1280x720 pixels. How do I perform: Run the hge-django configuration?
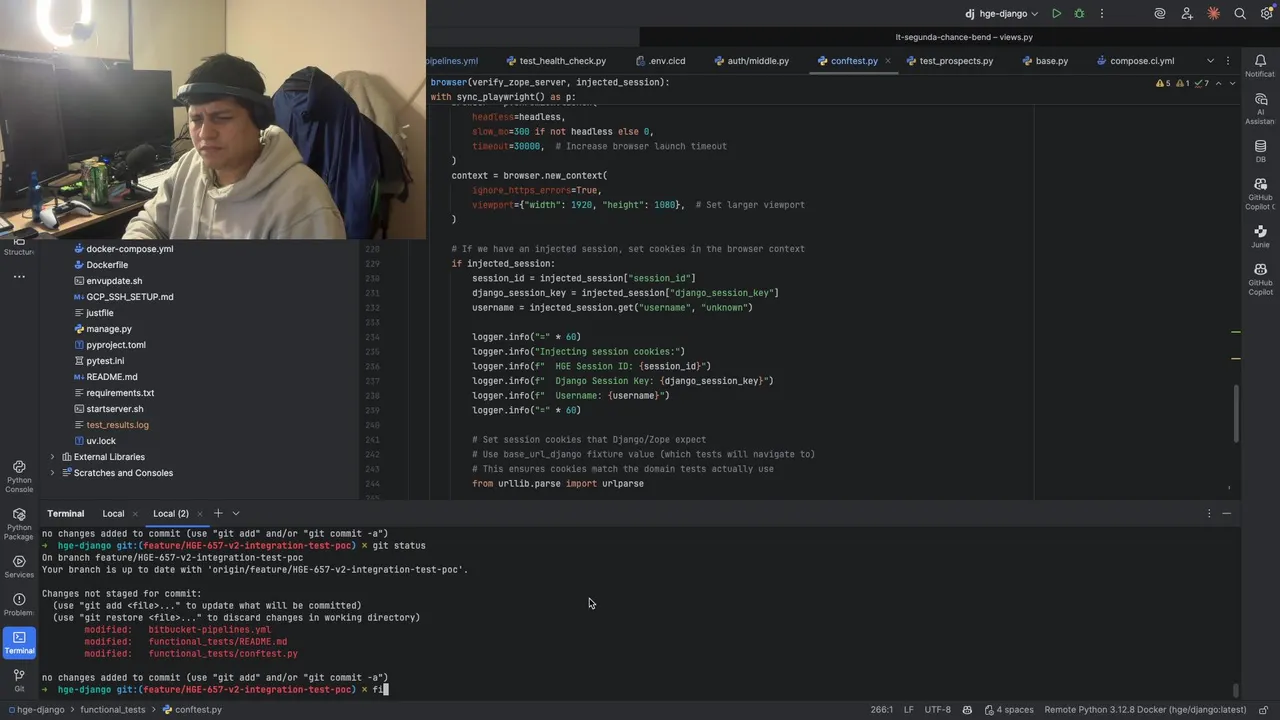point(1056,14)
